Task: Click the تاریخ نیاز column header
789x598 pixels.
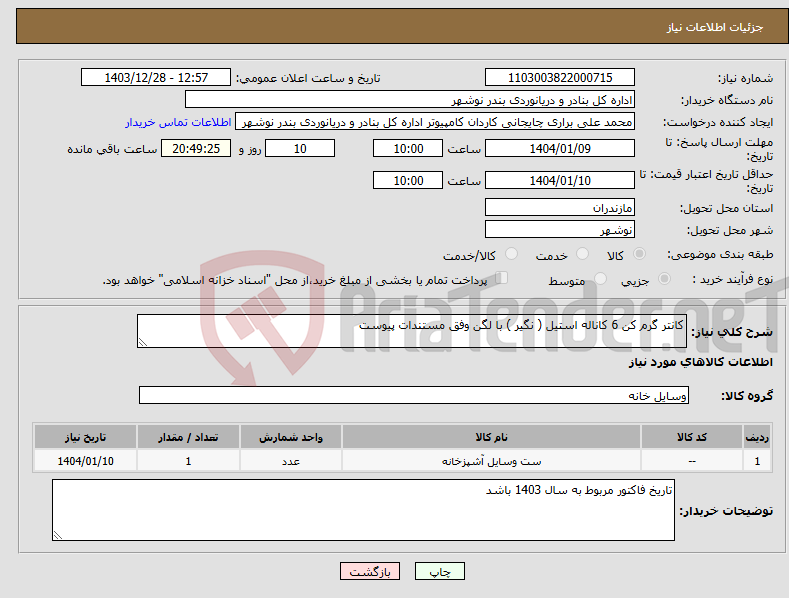Action: [x=85, y=437]
